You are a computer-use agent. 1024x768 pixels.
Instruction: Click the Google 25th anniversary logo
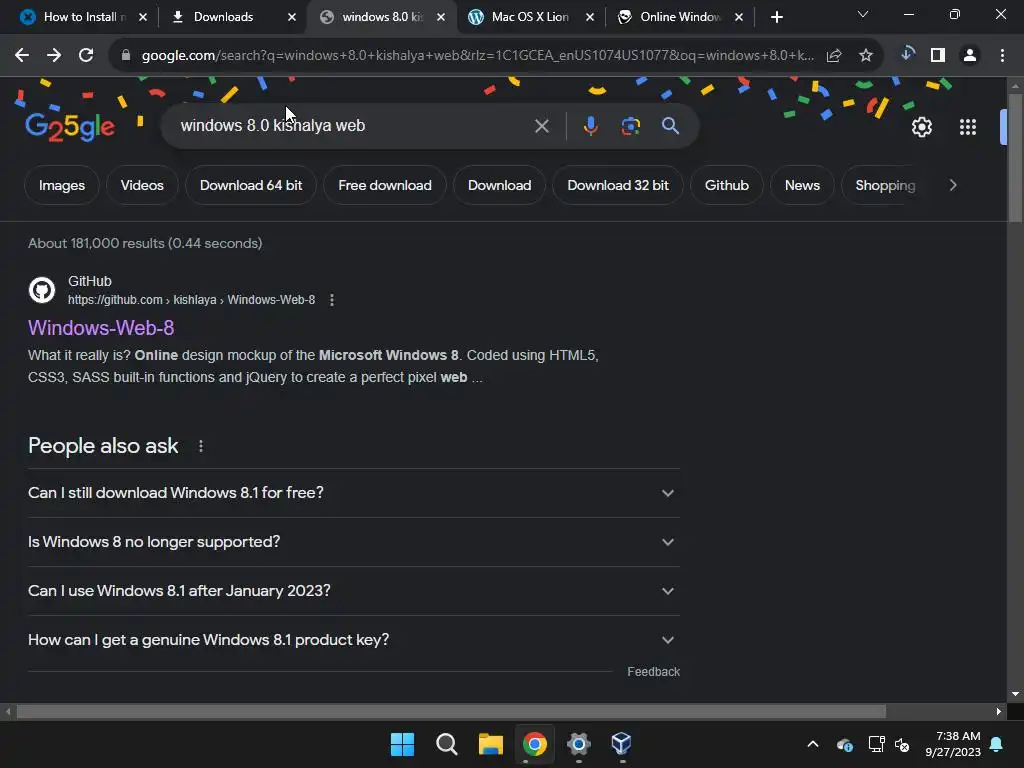coord(70,127)
